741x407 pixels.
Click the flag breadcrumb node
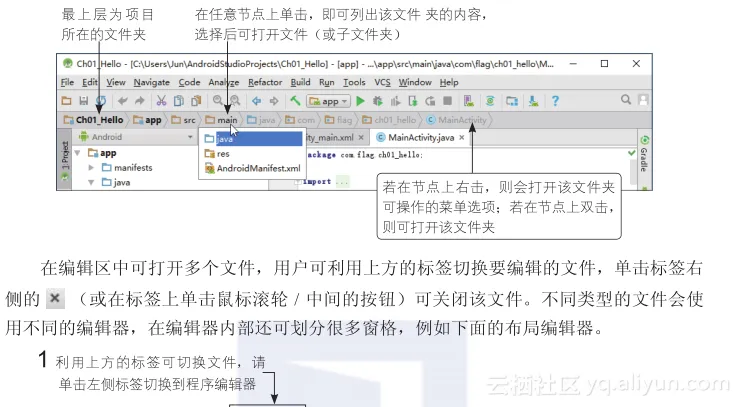pyautogui.click(x=339, y=120)
